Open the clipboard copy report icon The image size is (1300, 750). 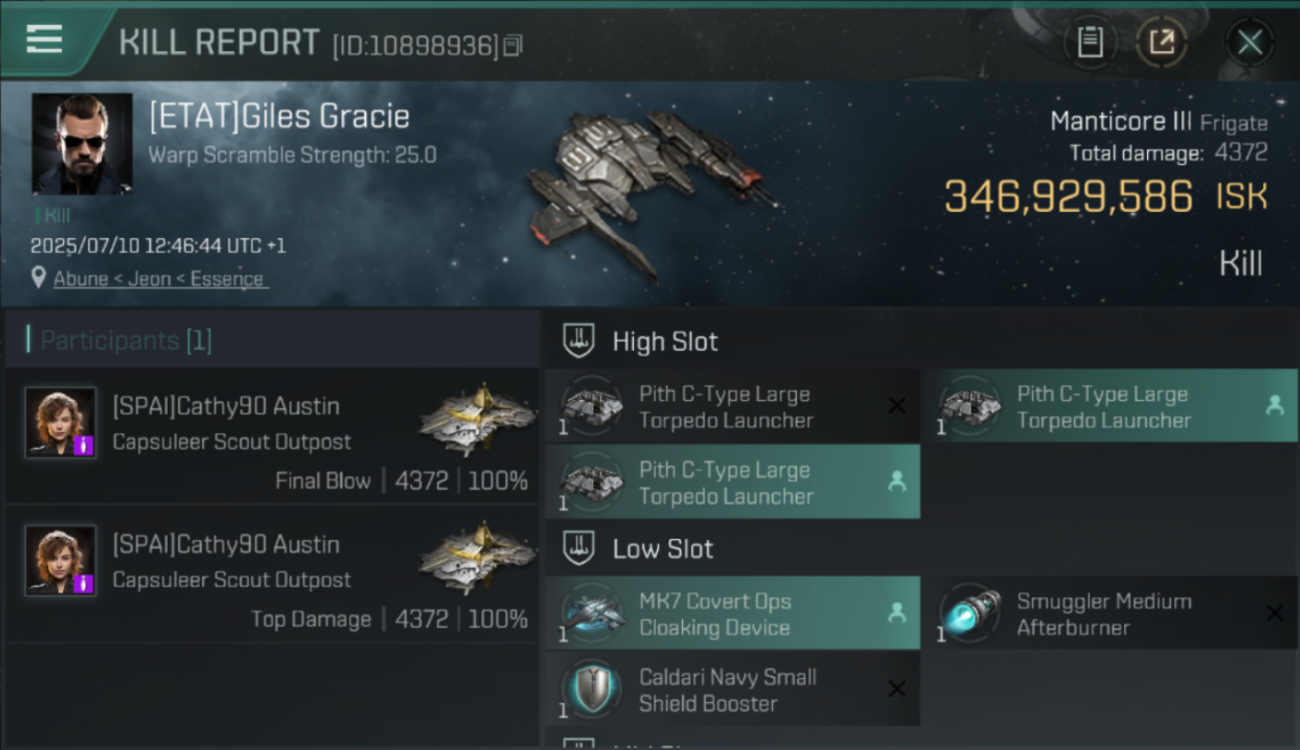point(1090,42)
